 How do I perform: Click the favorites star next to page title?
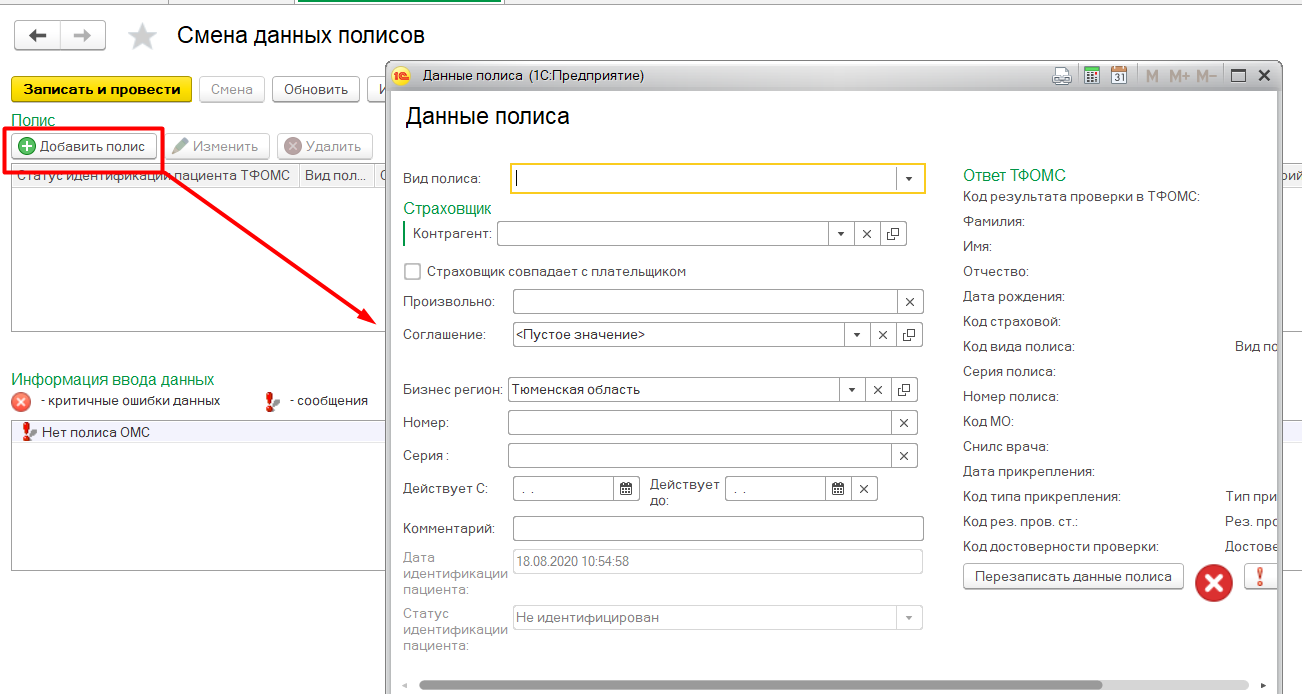click(143, 37)
